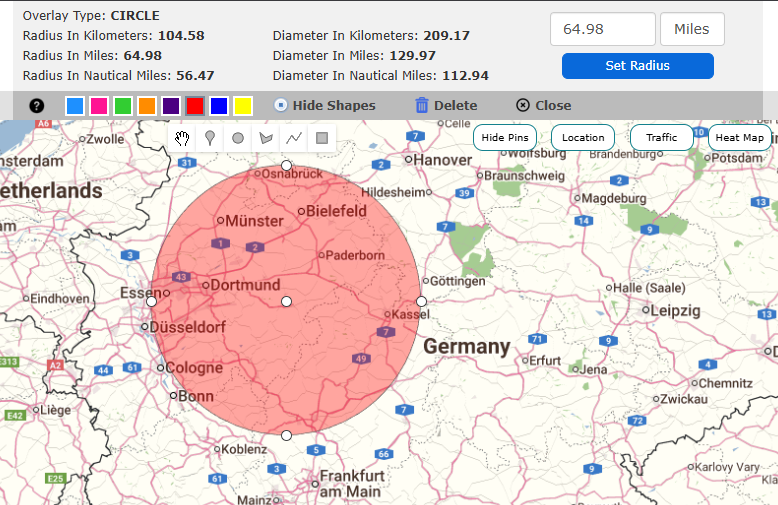Click Diameter In Kilometers value 209.17
This screenshot has height=505, width=778.
(447, 36)
